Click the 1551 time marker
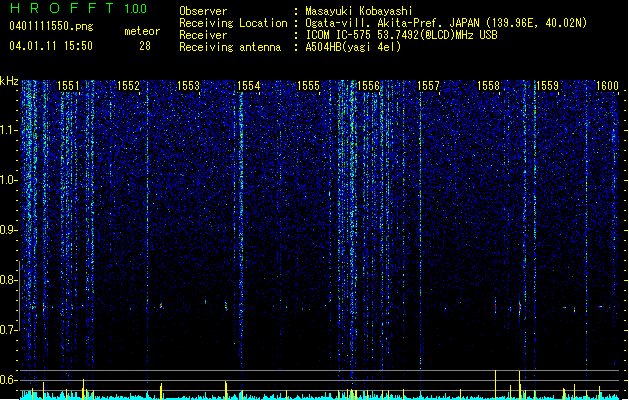This screenshot has height=400, width=629. pyautogui.click(x=68, y=86)
